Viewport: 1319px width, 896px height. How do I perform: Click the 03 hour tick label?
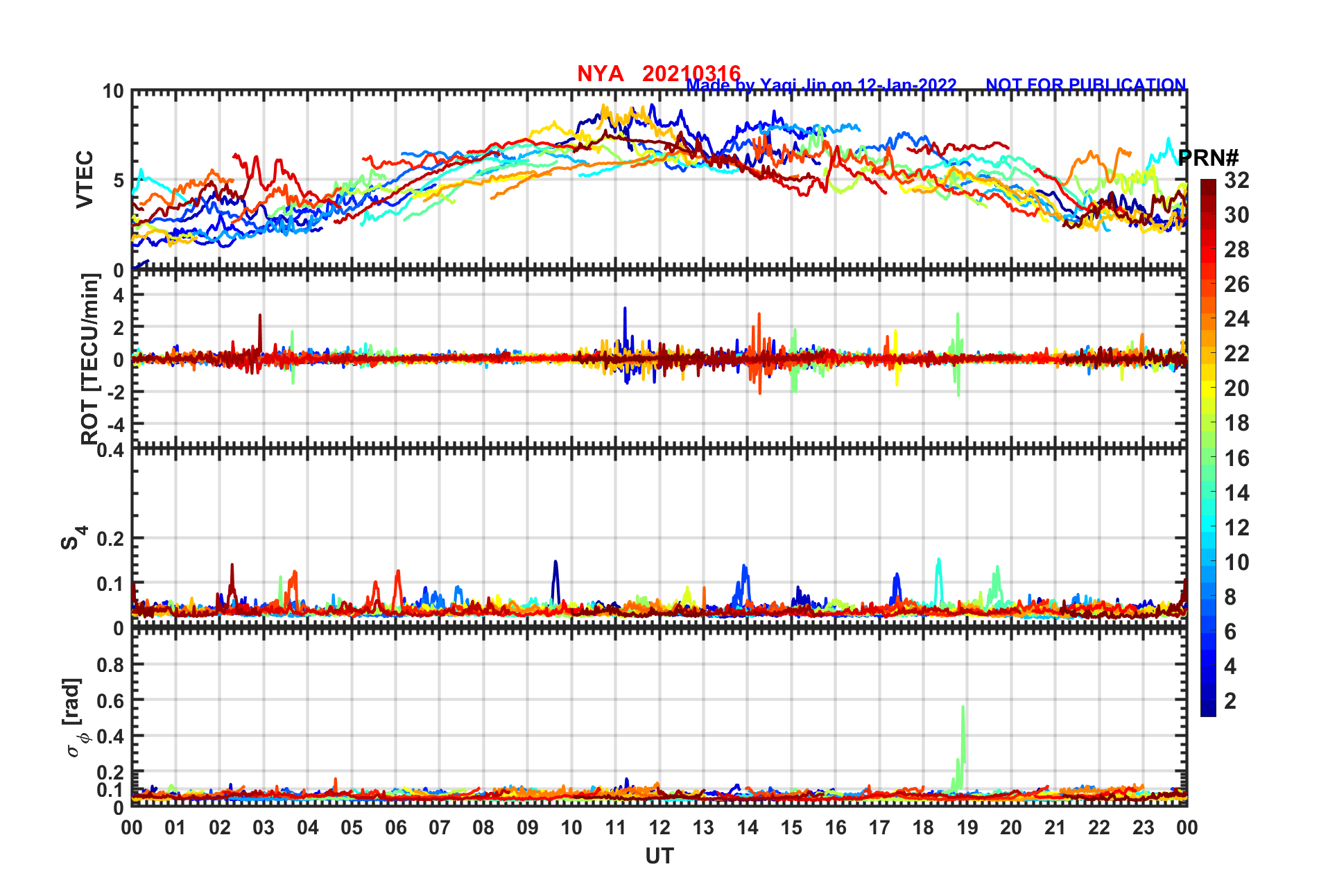(x=264, y=827)
